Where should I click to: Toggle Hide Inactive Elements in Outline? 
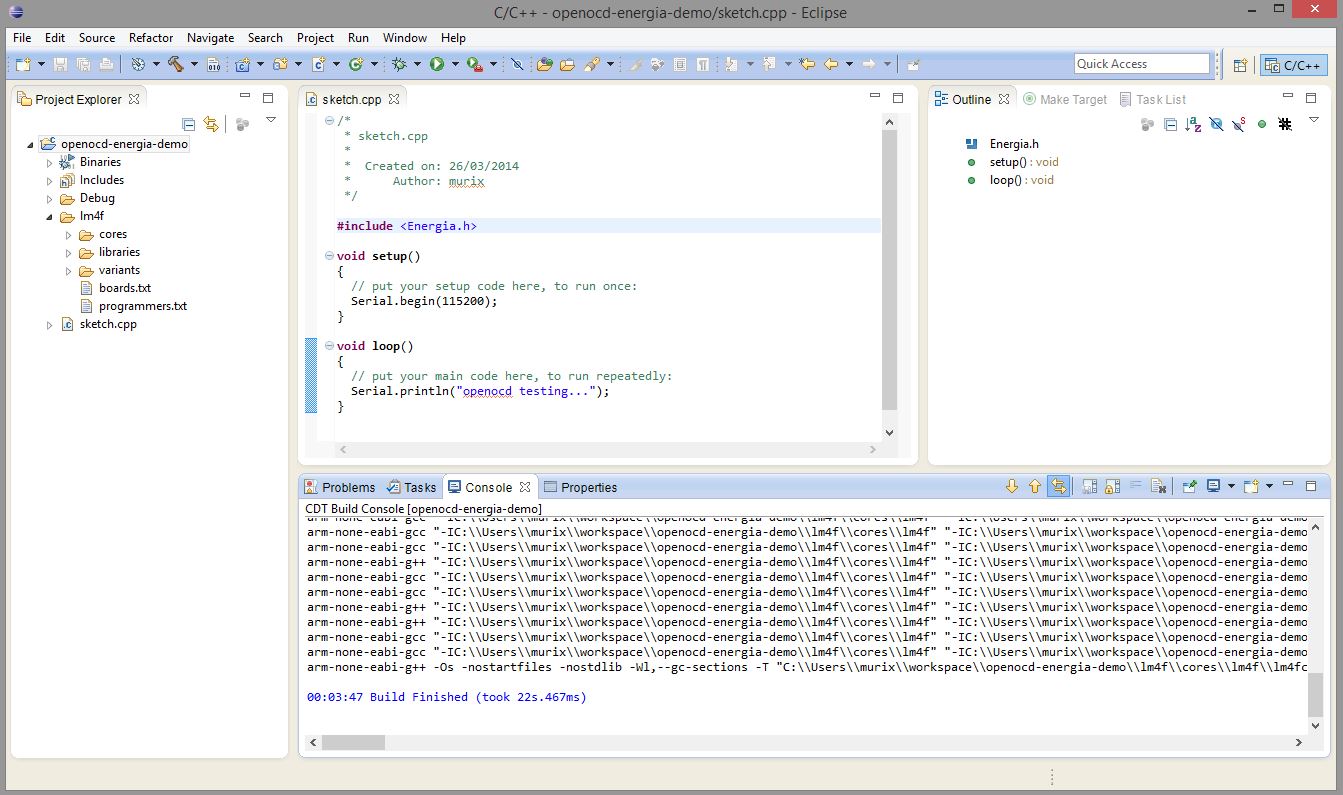click(x=1285, y=124)
